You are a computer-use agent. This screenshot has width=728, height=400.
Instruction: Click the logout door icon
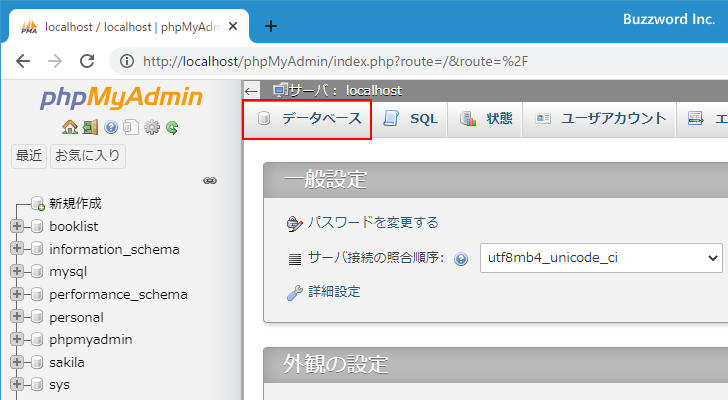[90, 127]
